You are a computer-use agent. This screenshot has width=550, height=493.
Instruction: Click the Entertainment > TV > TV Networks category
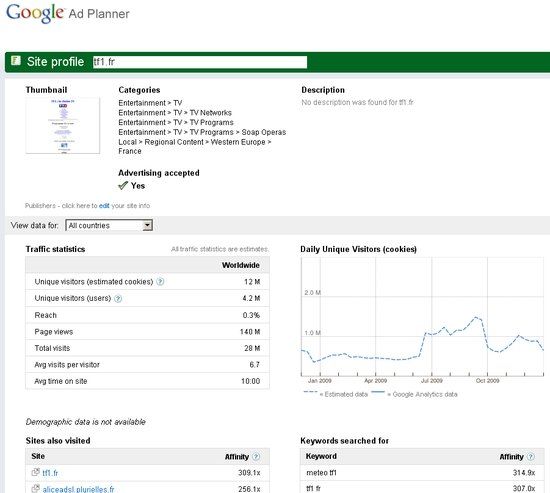click(x=175, y=113)
